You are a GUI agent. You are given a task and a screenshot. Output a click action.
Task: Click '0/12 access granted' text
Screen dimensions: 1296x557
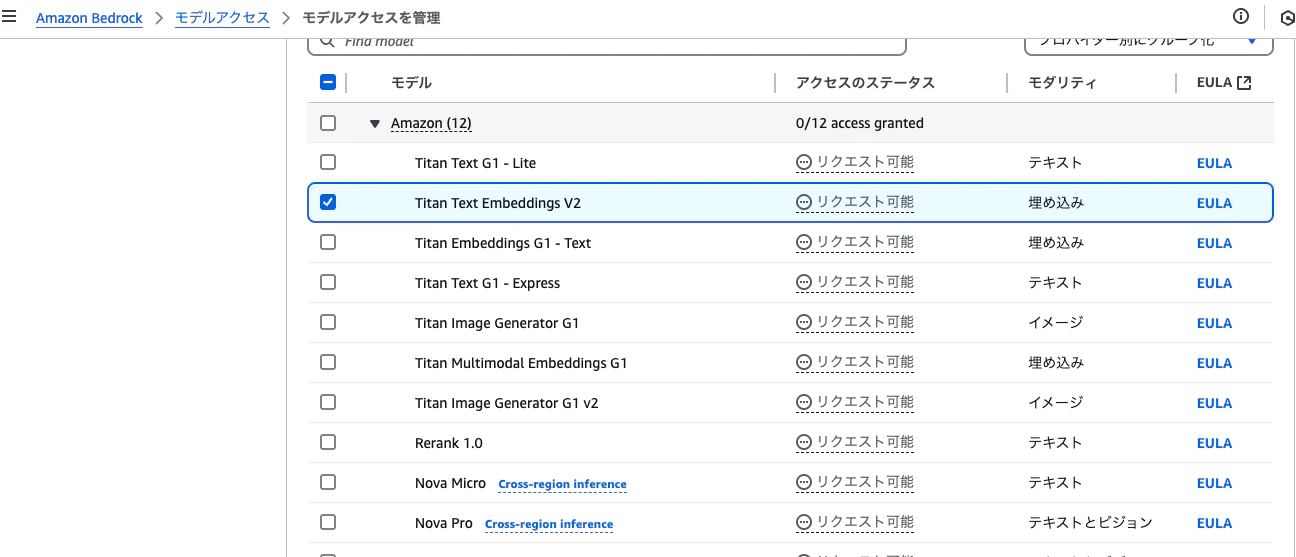point(860,123)
